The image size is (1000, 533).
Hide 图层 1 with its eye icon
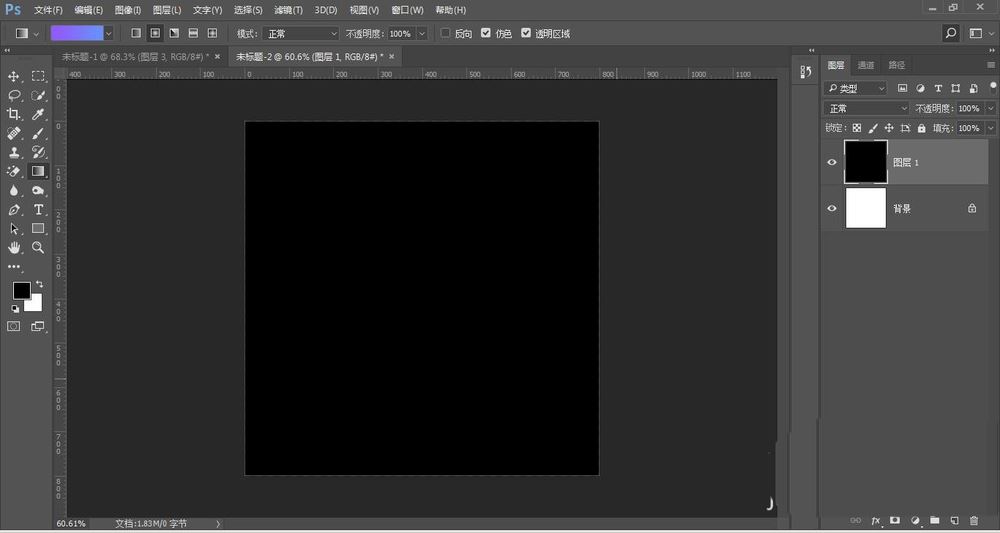tap(832, 163)
